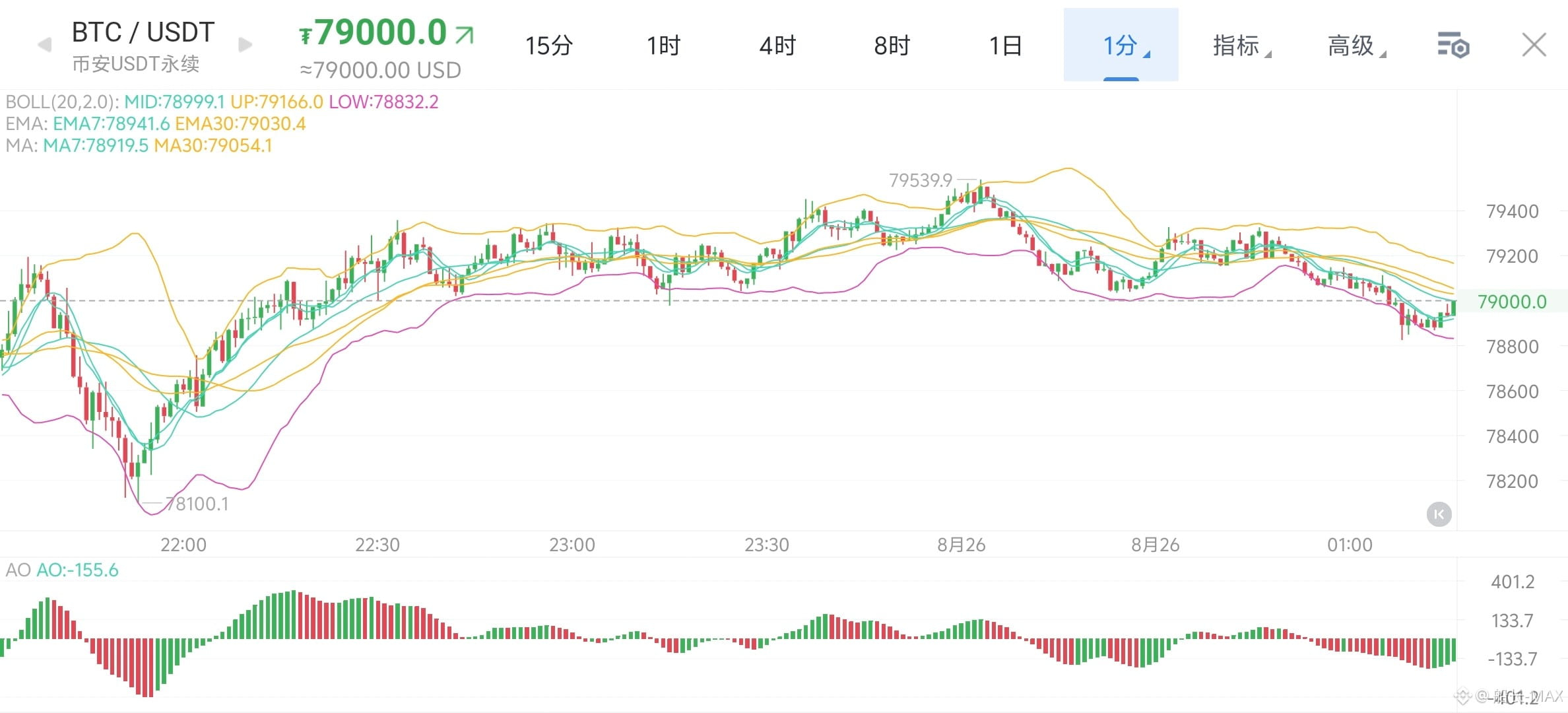Click the 23:00 time axis label
Screen dimensions: 1568x713
coord(572,545)
